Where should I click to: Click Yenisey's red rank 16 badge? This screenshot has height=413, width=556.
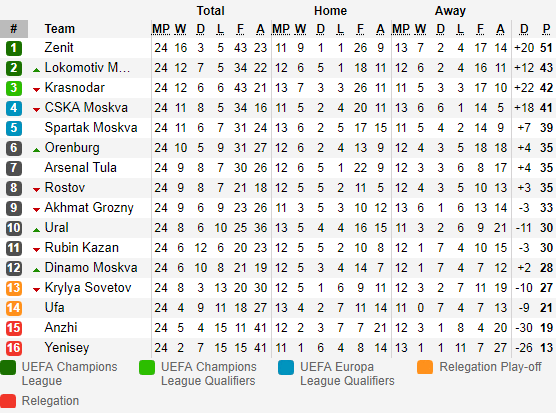tap(14, 348)
